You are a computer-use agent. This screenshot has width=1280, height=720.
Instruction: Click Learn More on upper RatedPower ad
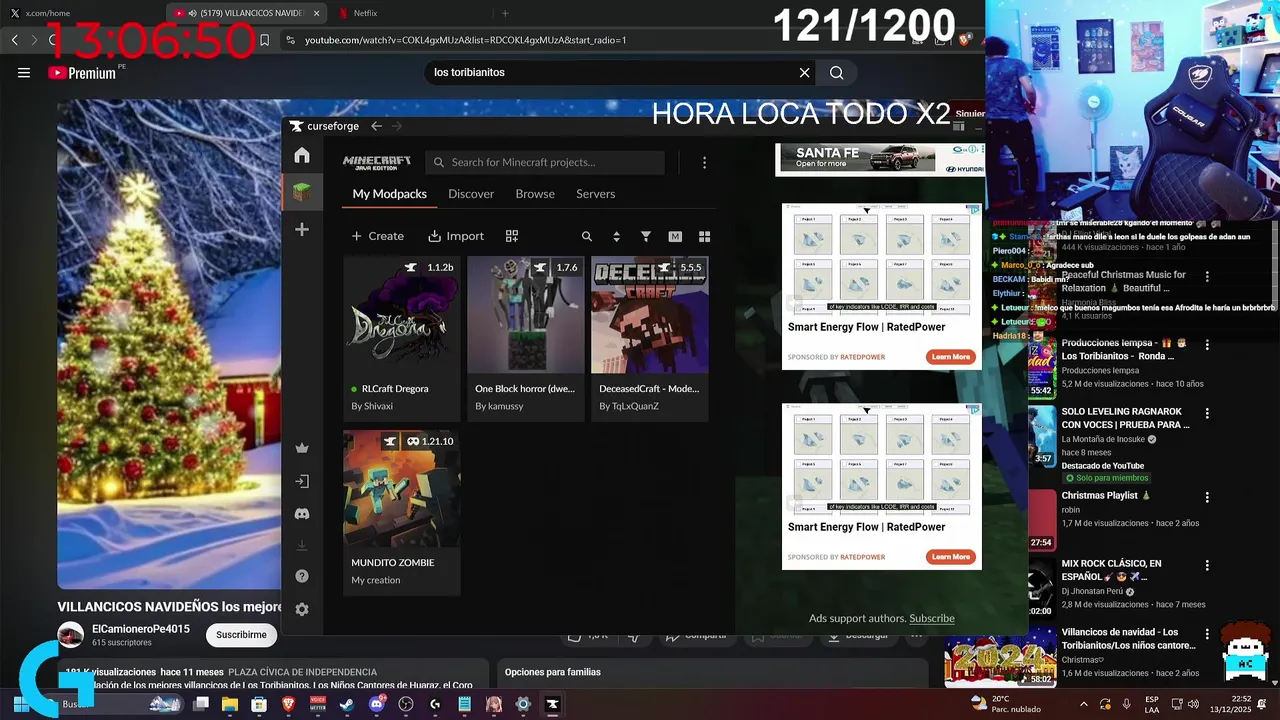[x=951, y=357]
